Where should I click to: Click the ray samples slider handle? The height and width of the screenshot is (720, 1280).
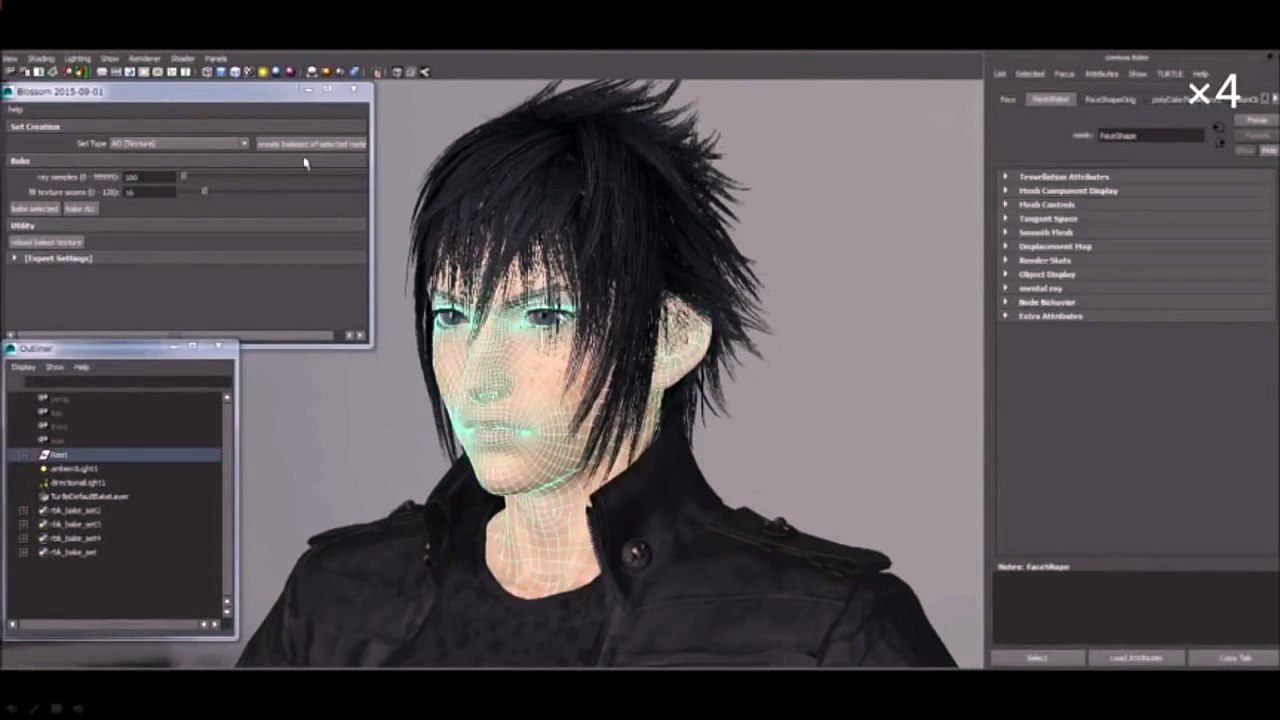(183, 177)
